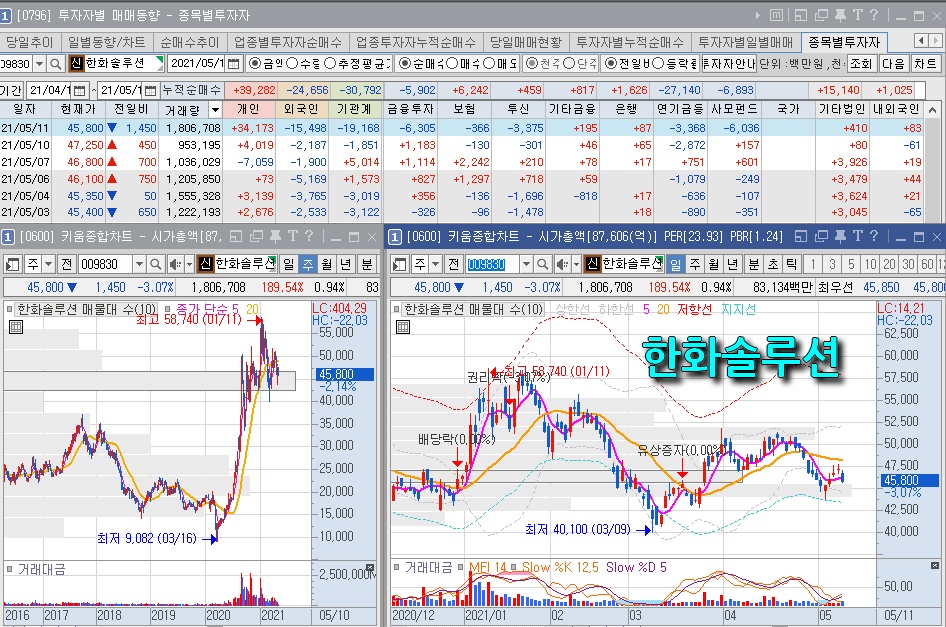
Task: Select 순매수 radio button
Action: (405, 63)
